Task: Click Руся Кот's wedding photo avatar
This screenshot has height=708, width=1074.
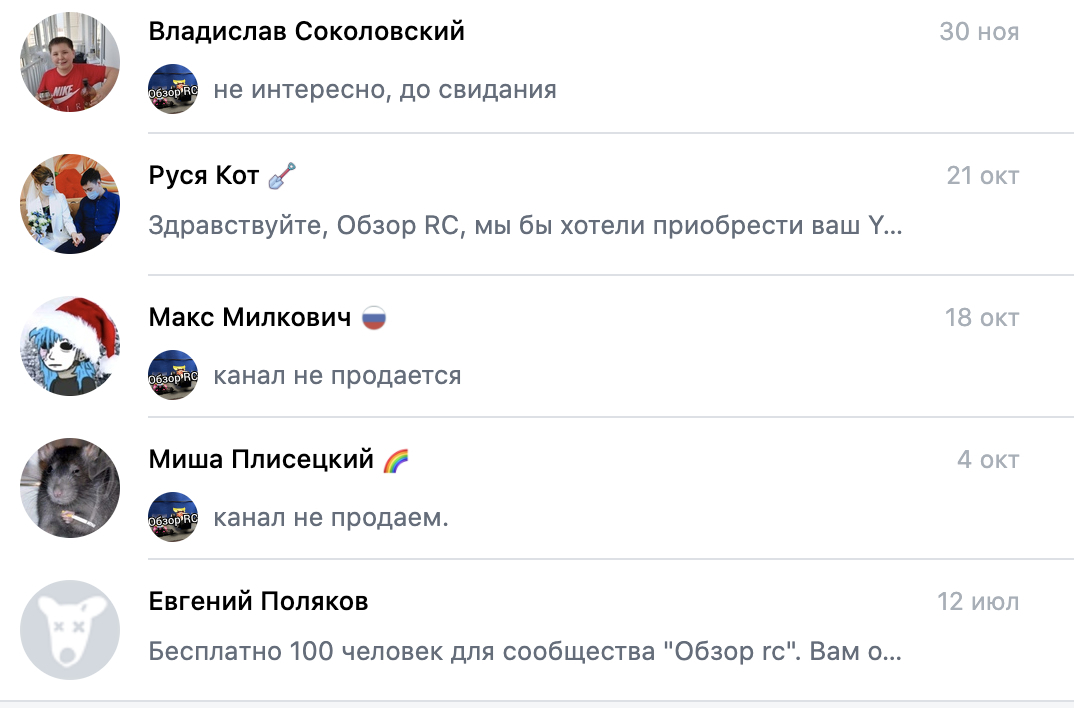Action: point(70,204)
